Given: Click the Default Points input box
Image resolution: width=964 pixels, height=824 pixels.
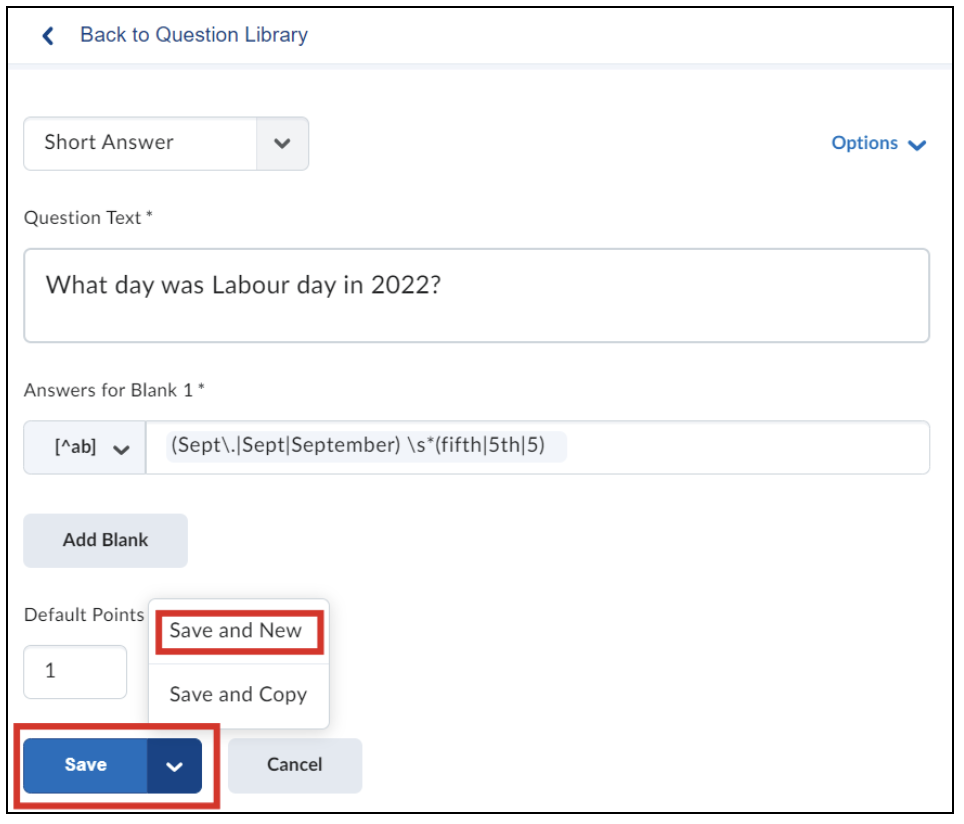Looking at the screenshot, I should (x=75, y=671).
